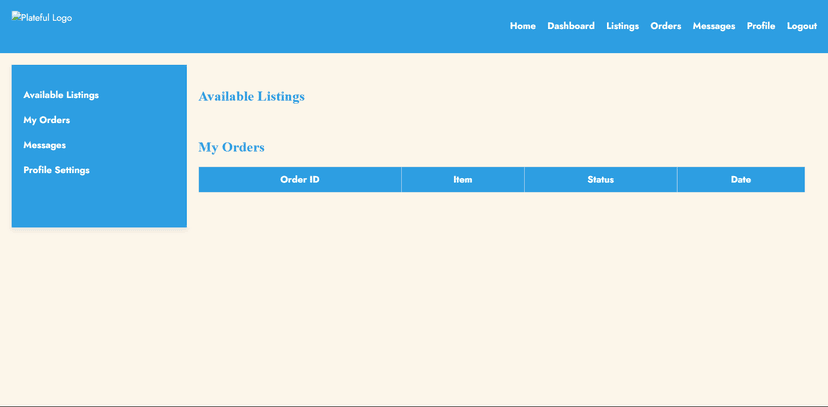The width and height of the screenshot is (828, 407).
Task: Select the Item column header
Action: tap(462, 180)
